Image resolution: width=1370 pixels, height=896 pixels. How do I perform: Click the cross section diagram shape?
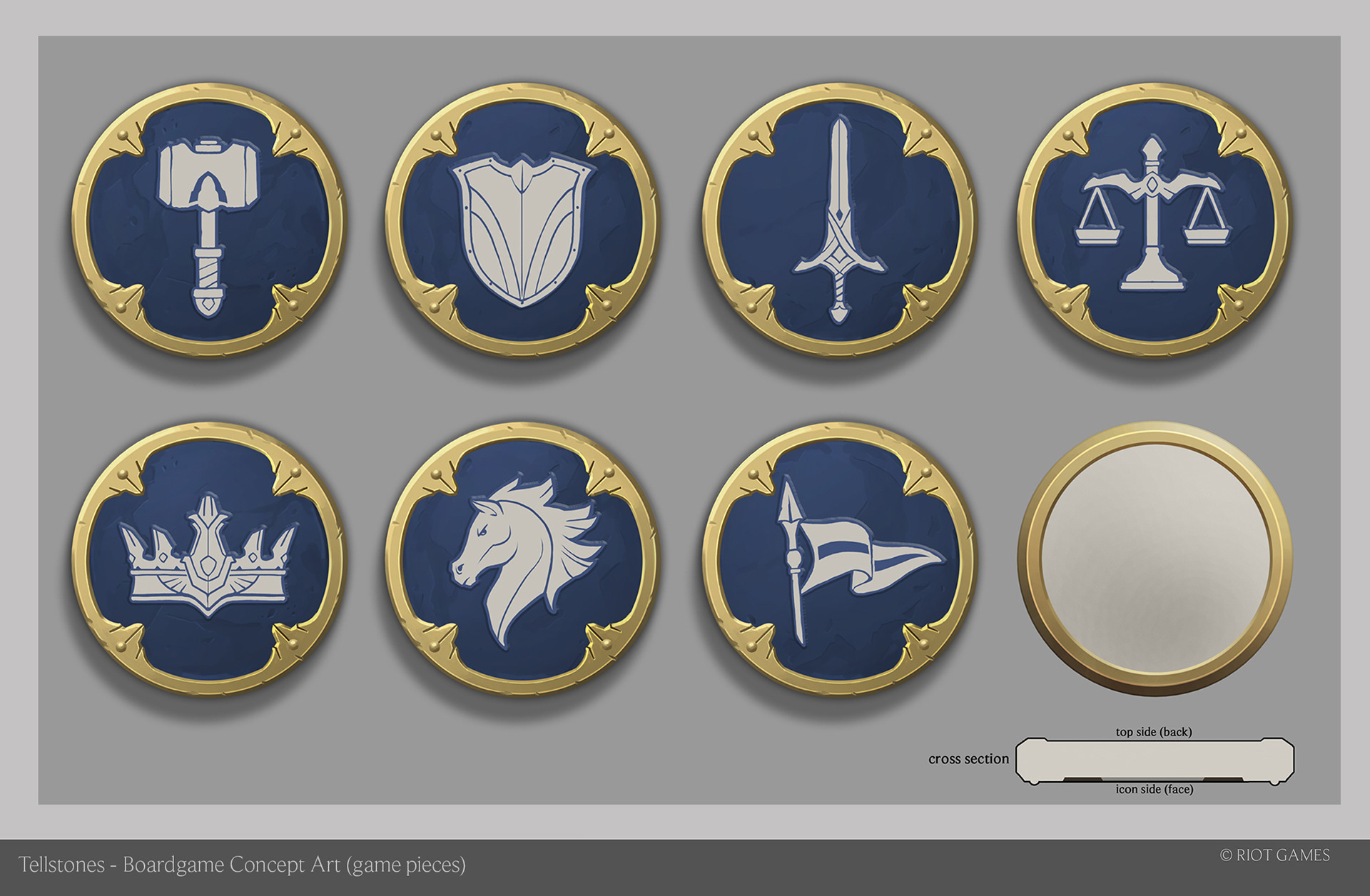click(1155, 760)
